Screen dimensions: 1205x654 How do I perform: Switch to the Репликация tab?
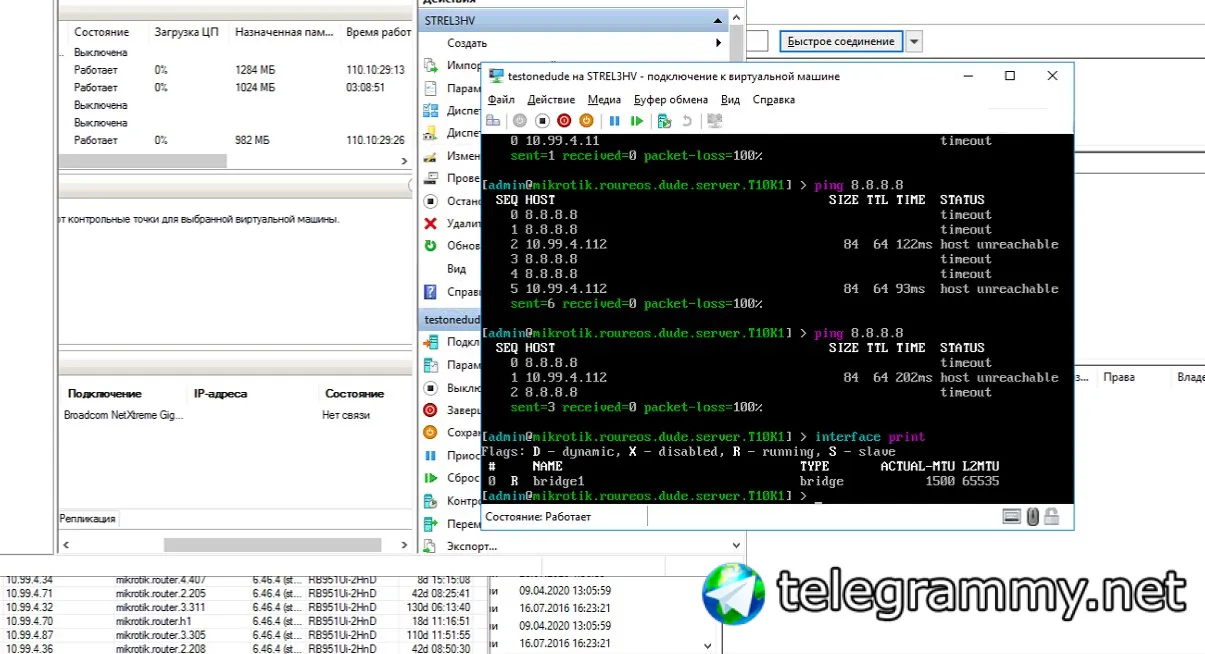(x=88, y=519)
